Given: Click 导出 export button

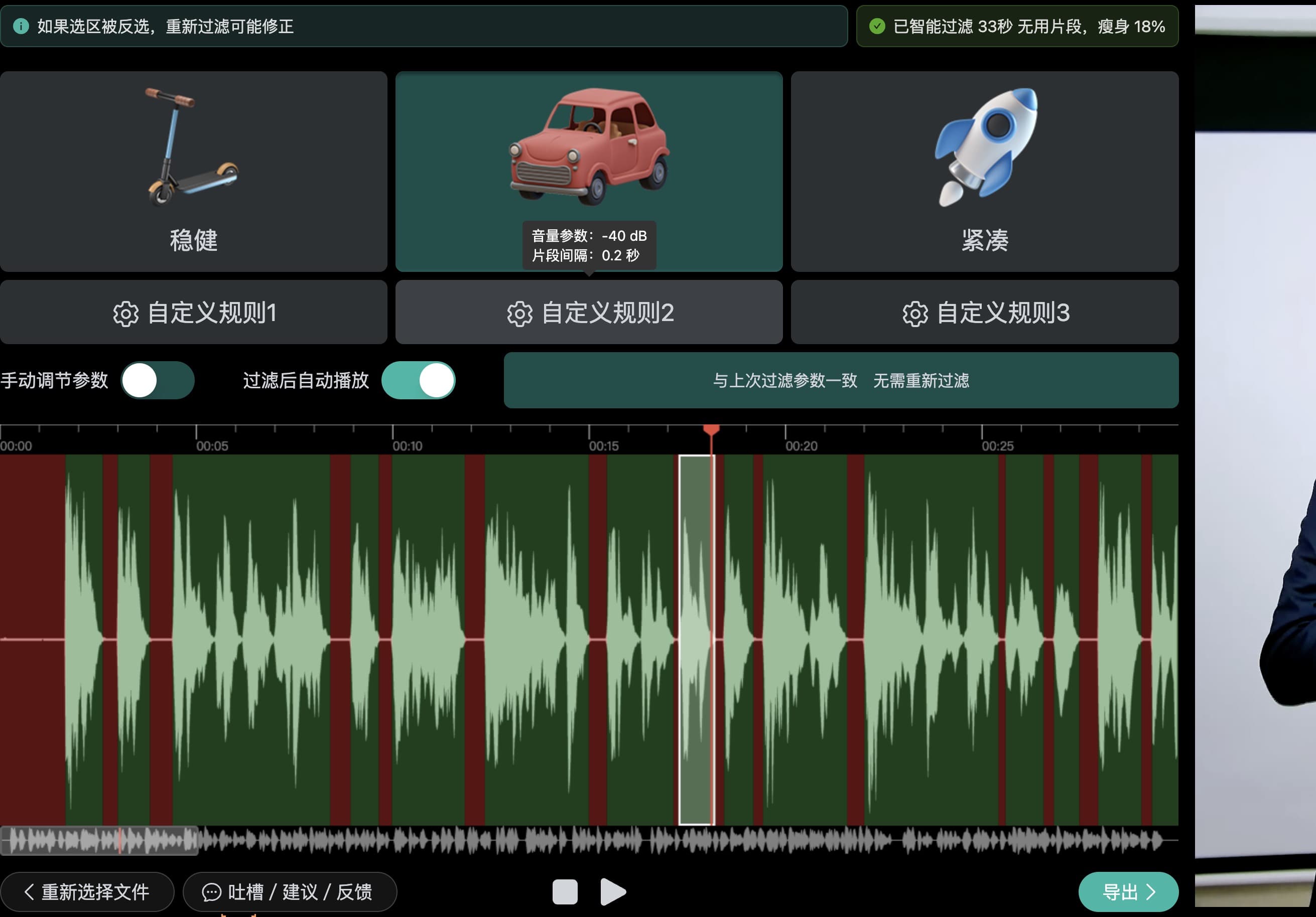Looking at the screenshot, I should tap(1127, 891).
